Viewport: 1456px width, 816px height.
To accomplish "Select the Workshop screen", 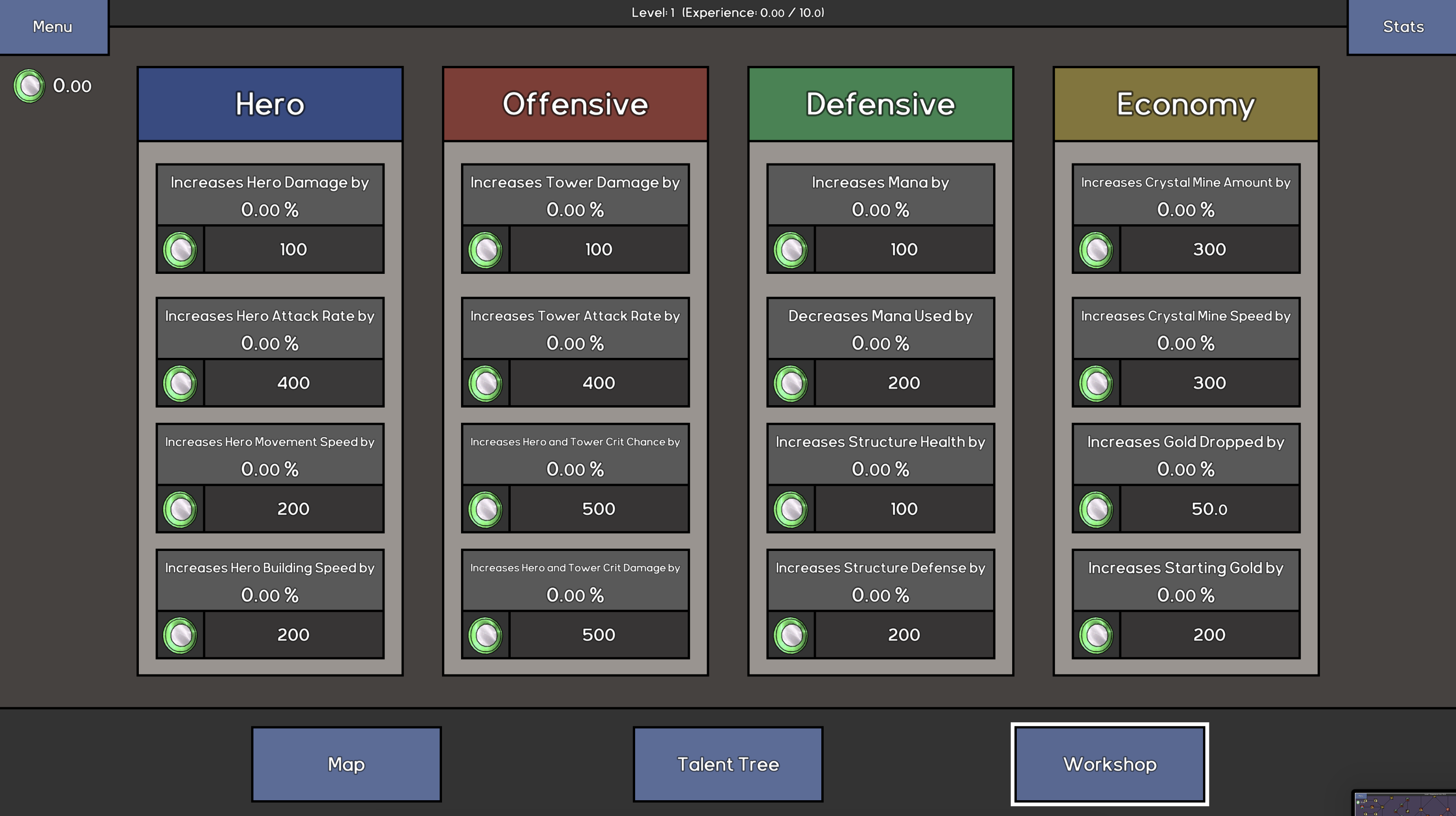I will [x=1110, y=764].
